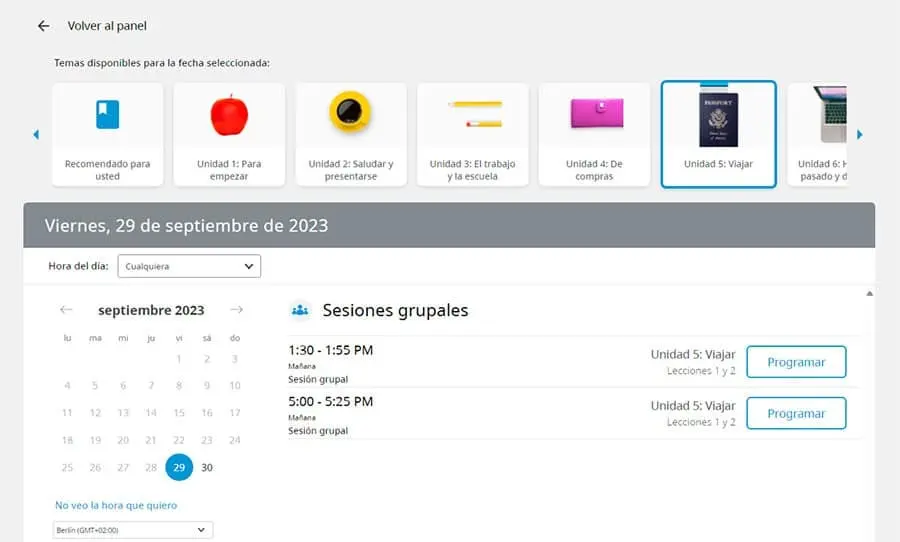This screenshot has width=900, height=542.
Task: Click the scroll up arrow of sessions list
Action: coord(870,293)
